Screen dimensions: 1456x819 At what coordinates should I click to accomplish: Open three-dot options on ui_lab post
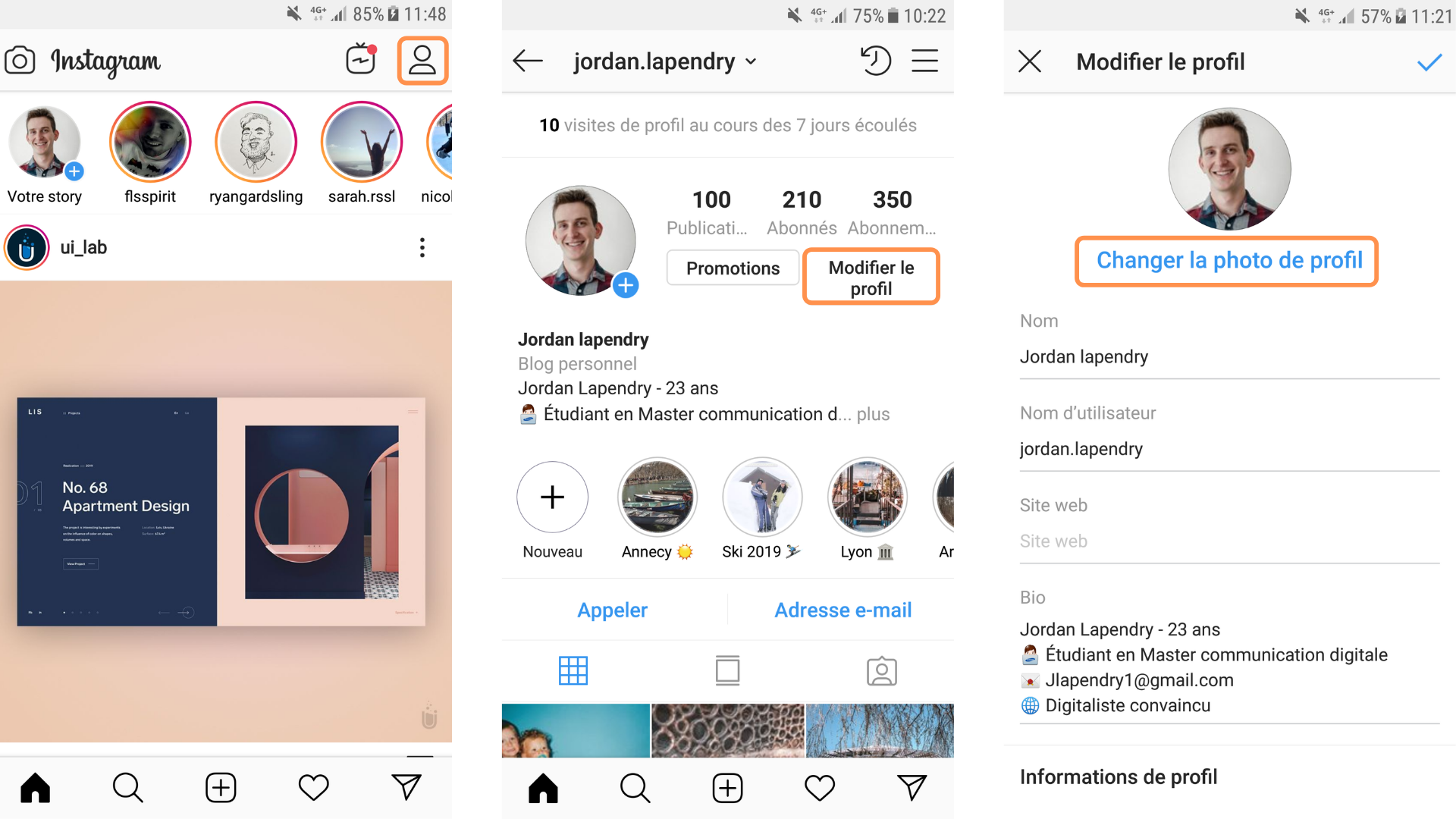422,247
